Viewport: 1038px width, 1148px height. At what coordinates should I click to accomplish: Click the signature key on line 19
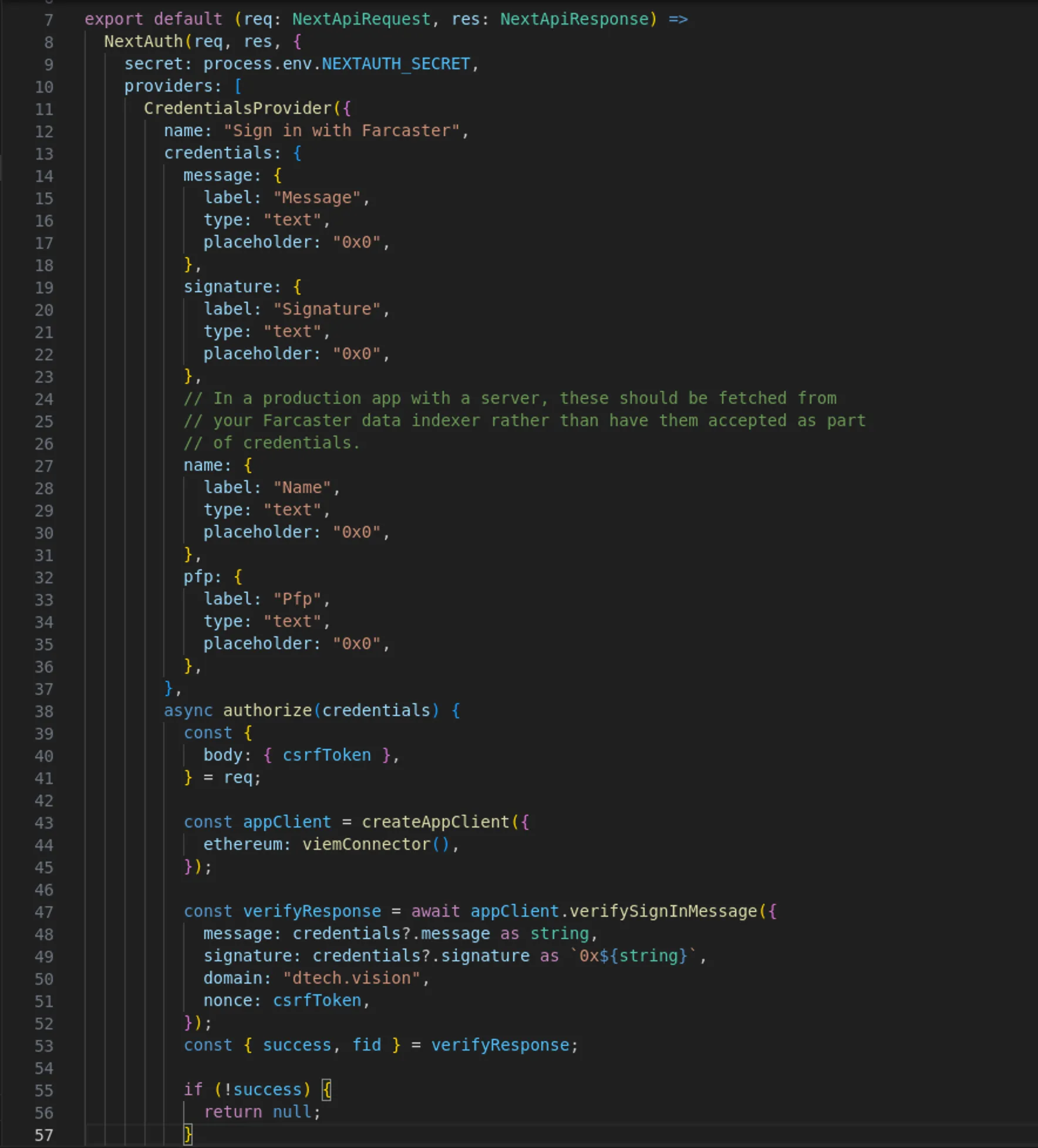228,287
